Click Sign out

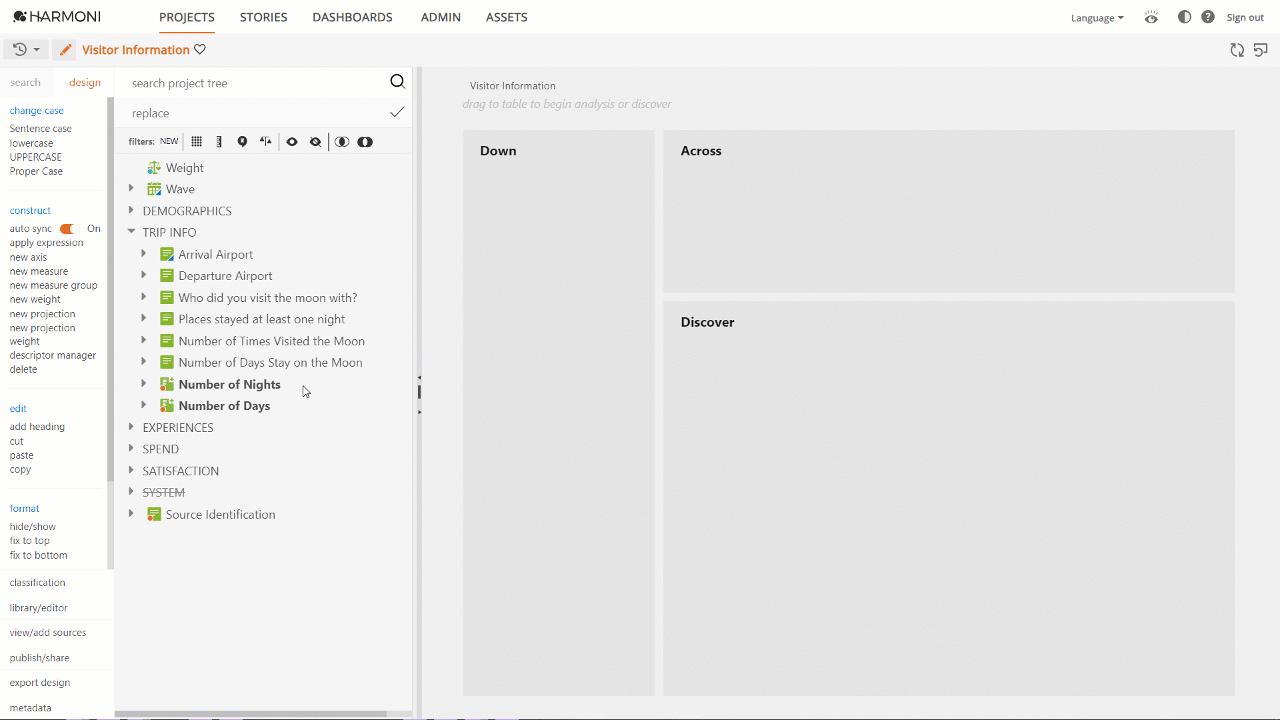pyautogui.click(x=1245, y=18)
